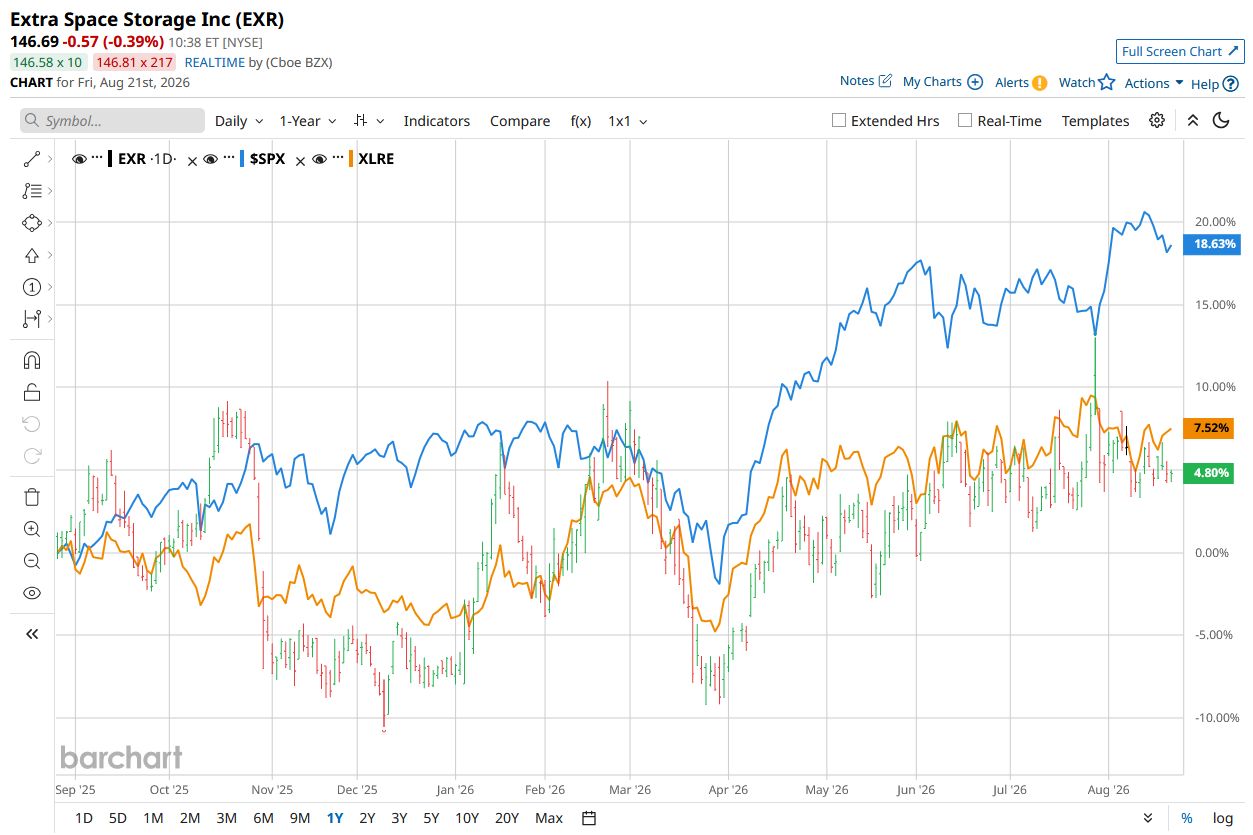Collapse the chart header with the double-up arrow icon
Image resolution: width=1253 pixels, height=835 pixels.
(x=1192, y=120)
